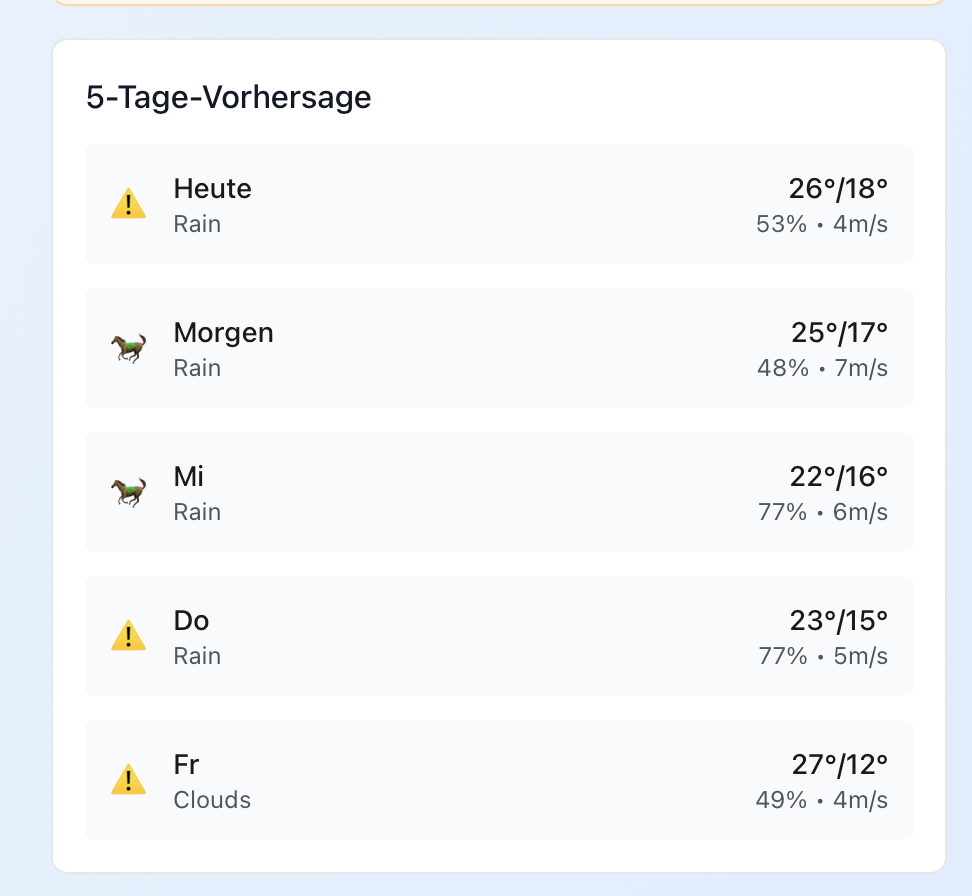Click the horse icon beside Mi
The height and width of the screenshot is (896, 972).
coord(128,493)
